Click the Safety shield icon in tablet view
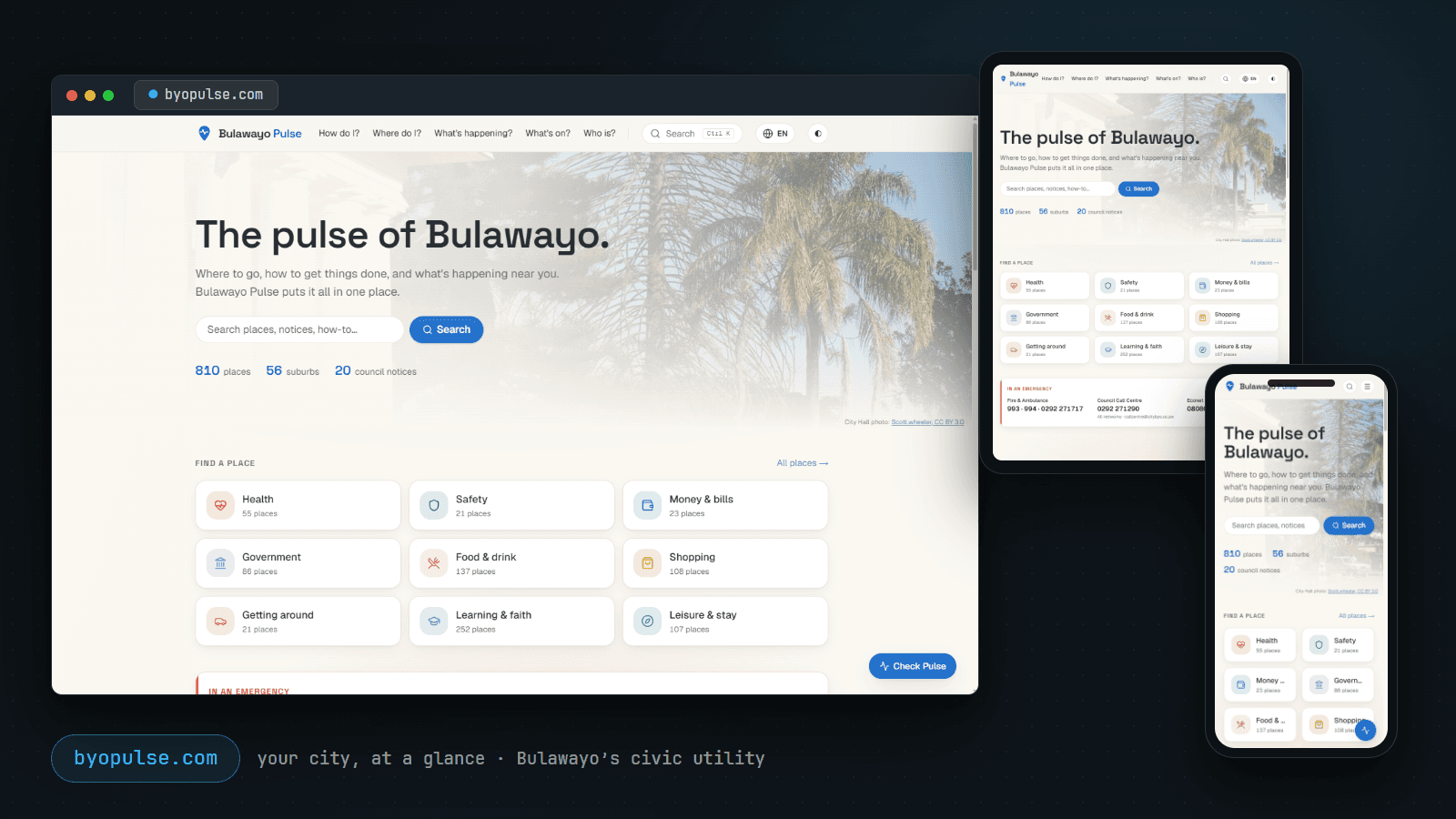 (x=1107, y=286)
